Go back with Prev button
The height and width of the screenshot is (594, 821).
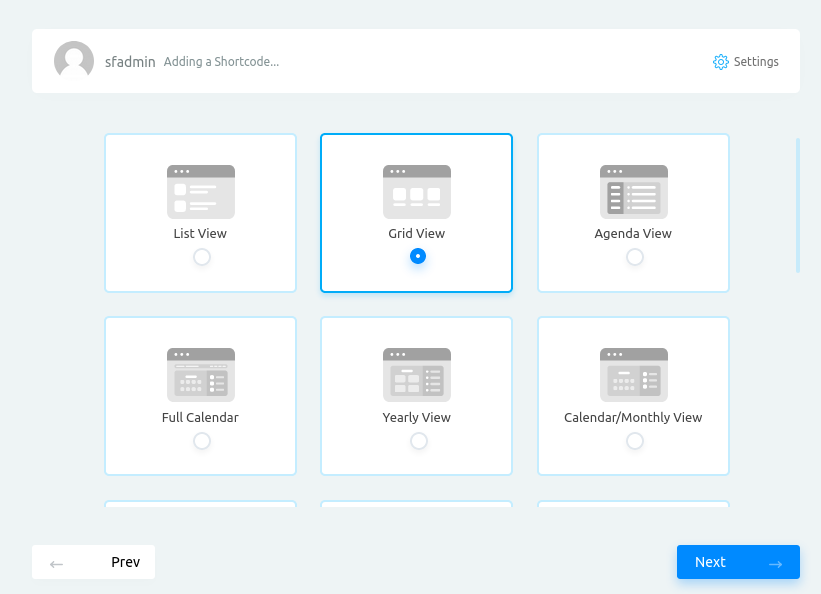click(x=93, y=562)
